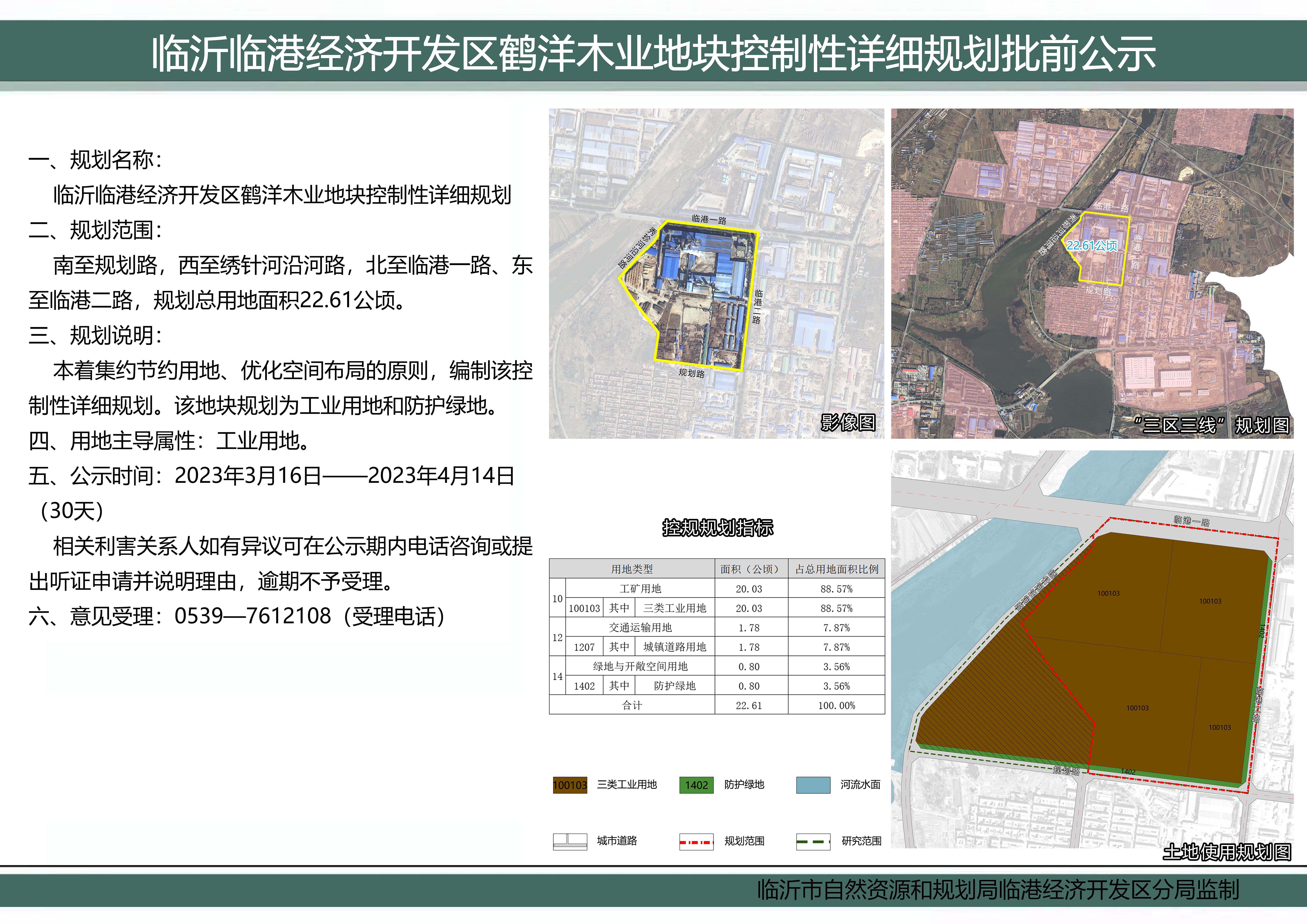Click the brown 100103 legend swatch
1307x924 pixels.
[x=570, y=785]
